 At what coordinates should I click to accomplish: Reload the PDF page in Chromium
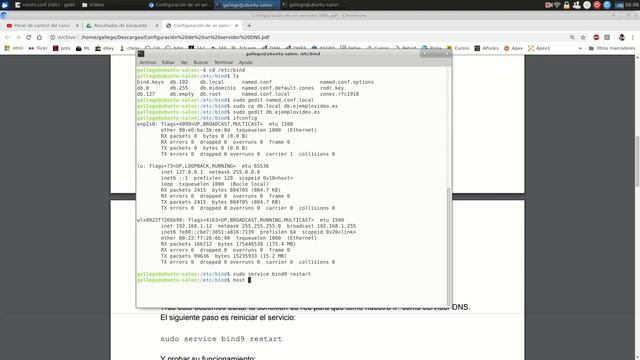[29, 37]
